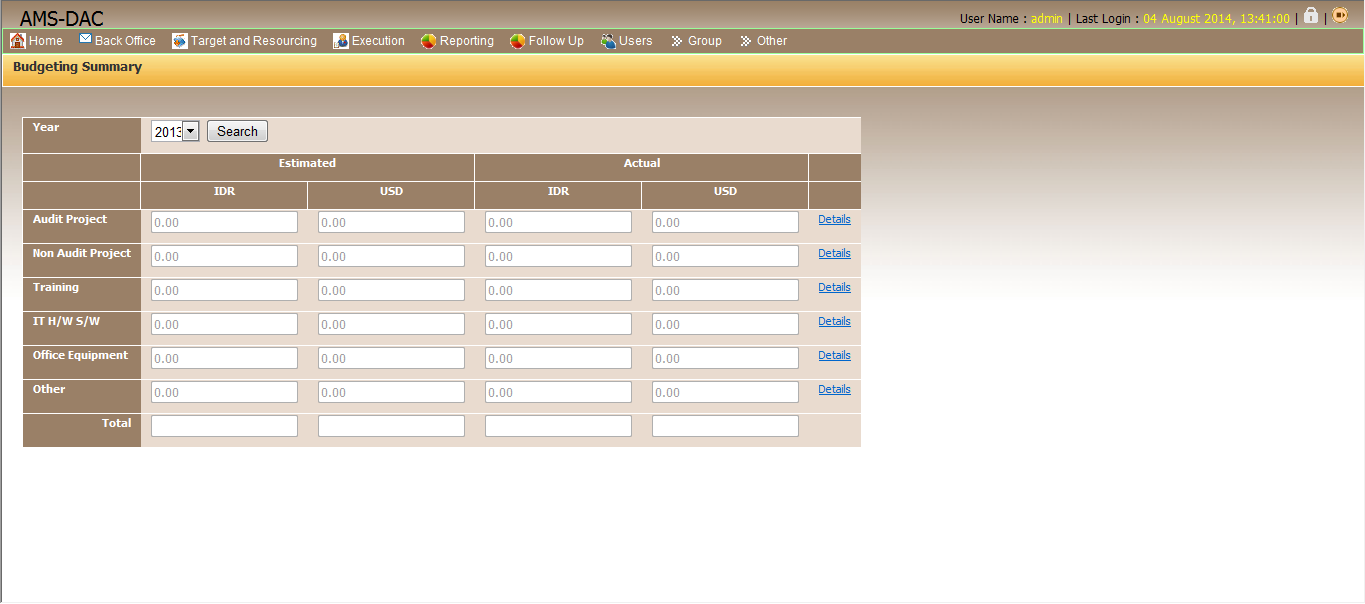Click the Total Estimated USD field
The width and height of the screenshot is (1365, 604).
(391, 426)
